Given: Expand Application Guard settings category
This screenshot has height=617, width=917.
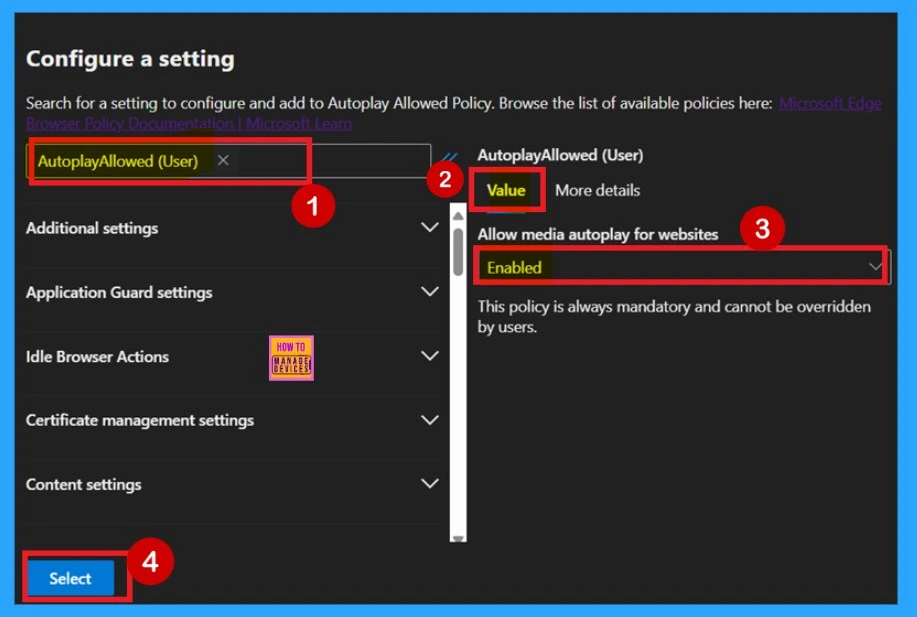Looking at the screenshot, I should click(x=233, y=292).
